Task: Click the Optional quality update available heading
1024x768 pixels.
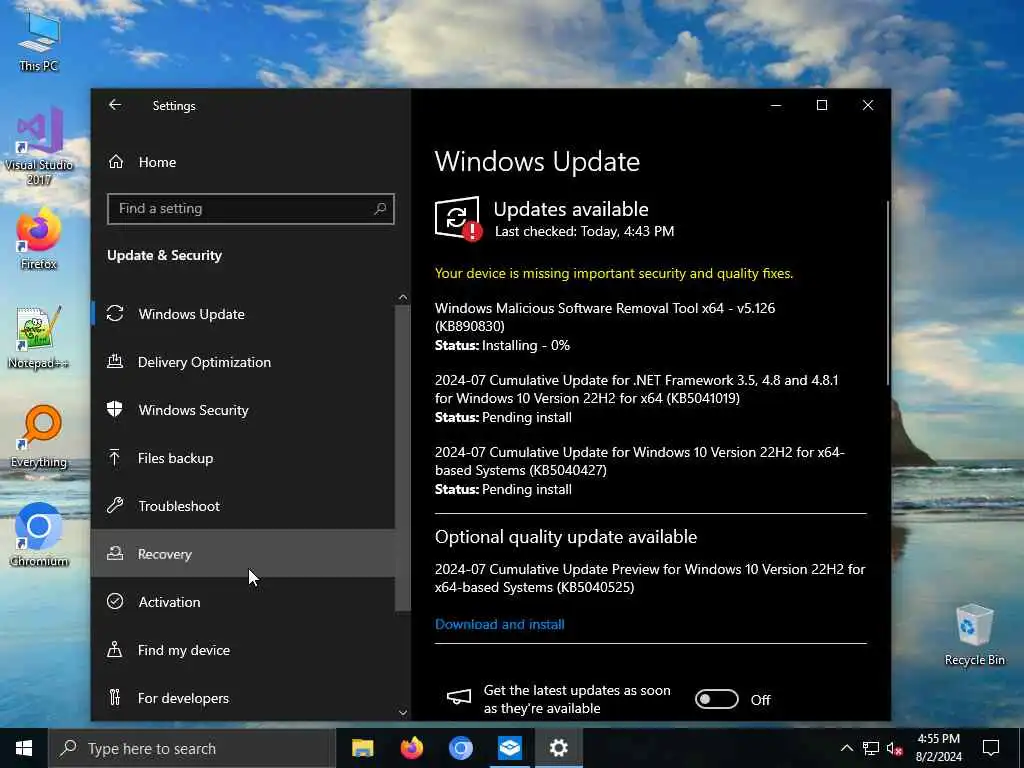Action: tap(566, 537)
